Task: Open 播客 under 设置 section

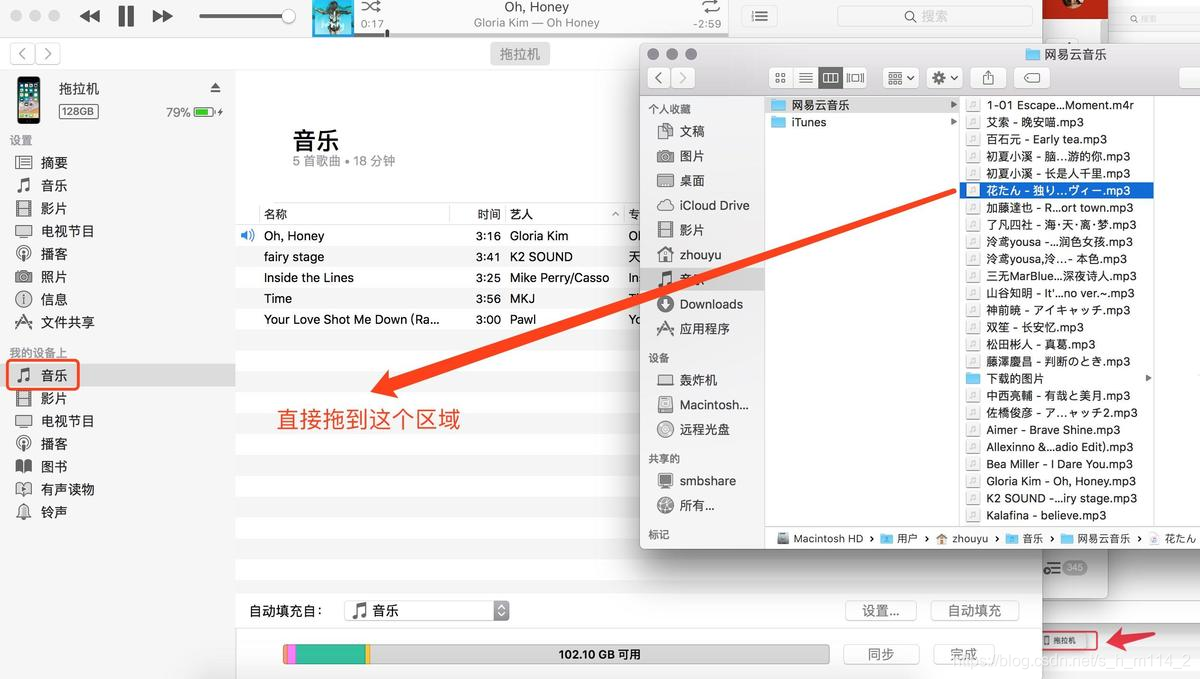Action: click(54, 254)
